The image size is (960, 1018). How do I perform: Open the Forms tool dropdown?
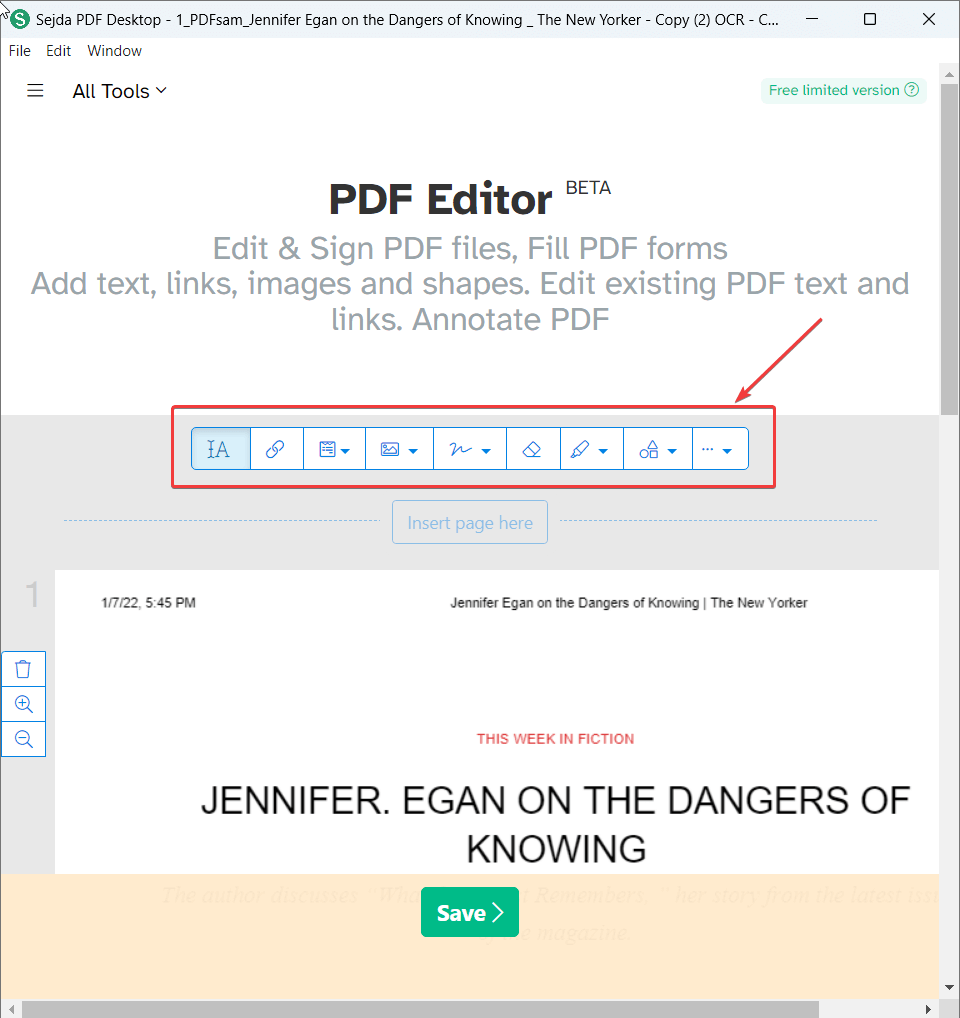[334, 449]
